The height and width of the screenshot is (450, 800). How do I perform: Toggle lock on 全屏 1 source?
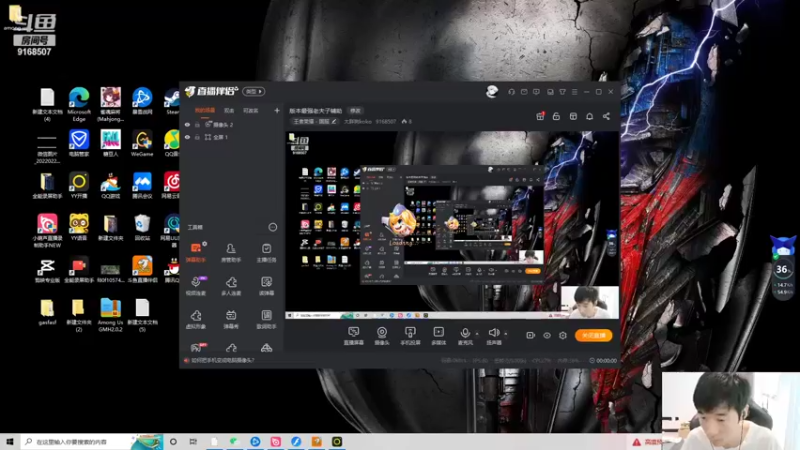click(197, 137)
